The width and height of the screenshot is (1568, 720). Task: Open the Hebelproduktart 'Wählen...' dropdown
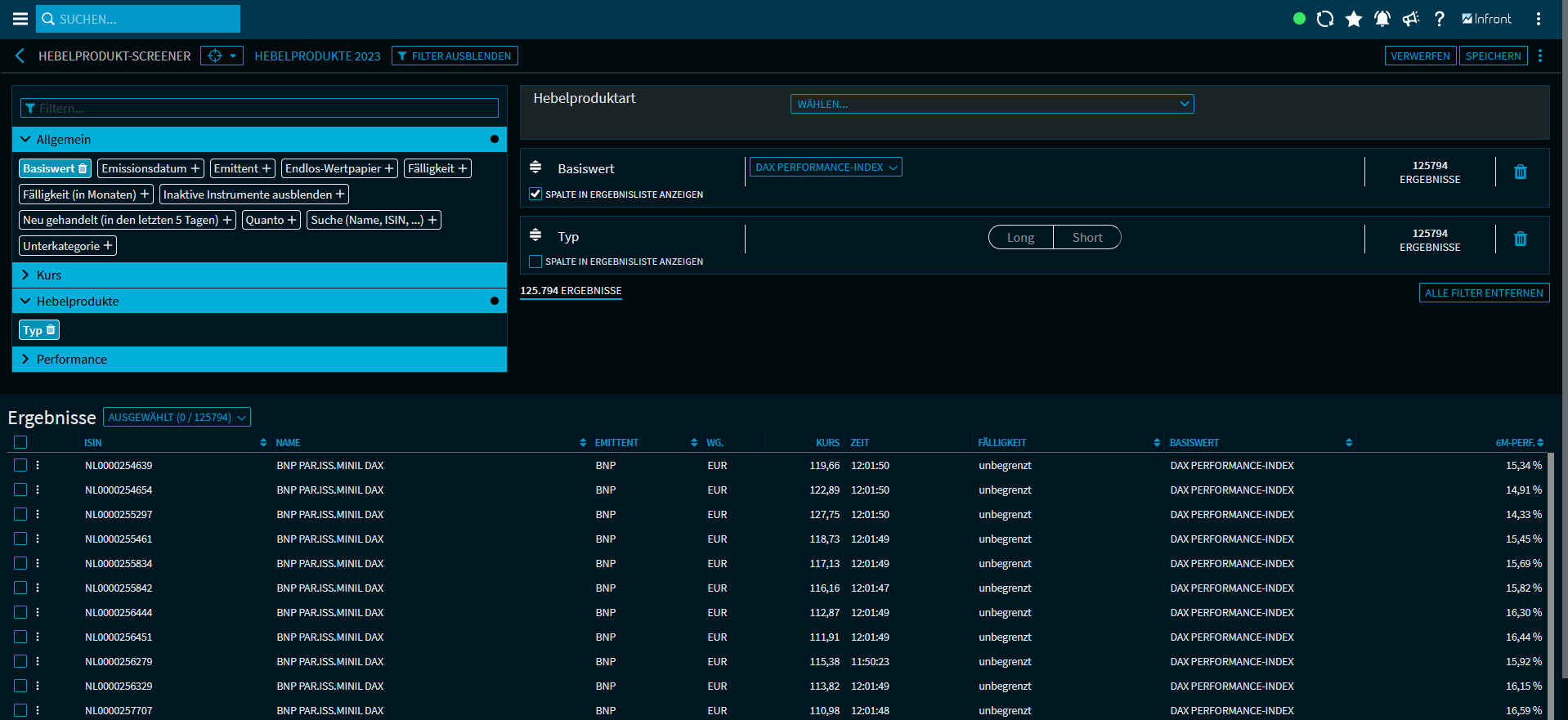coord(992,104)
